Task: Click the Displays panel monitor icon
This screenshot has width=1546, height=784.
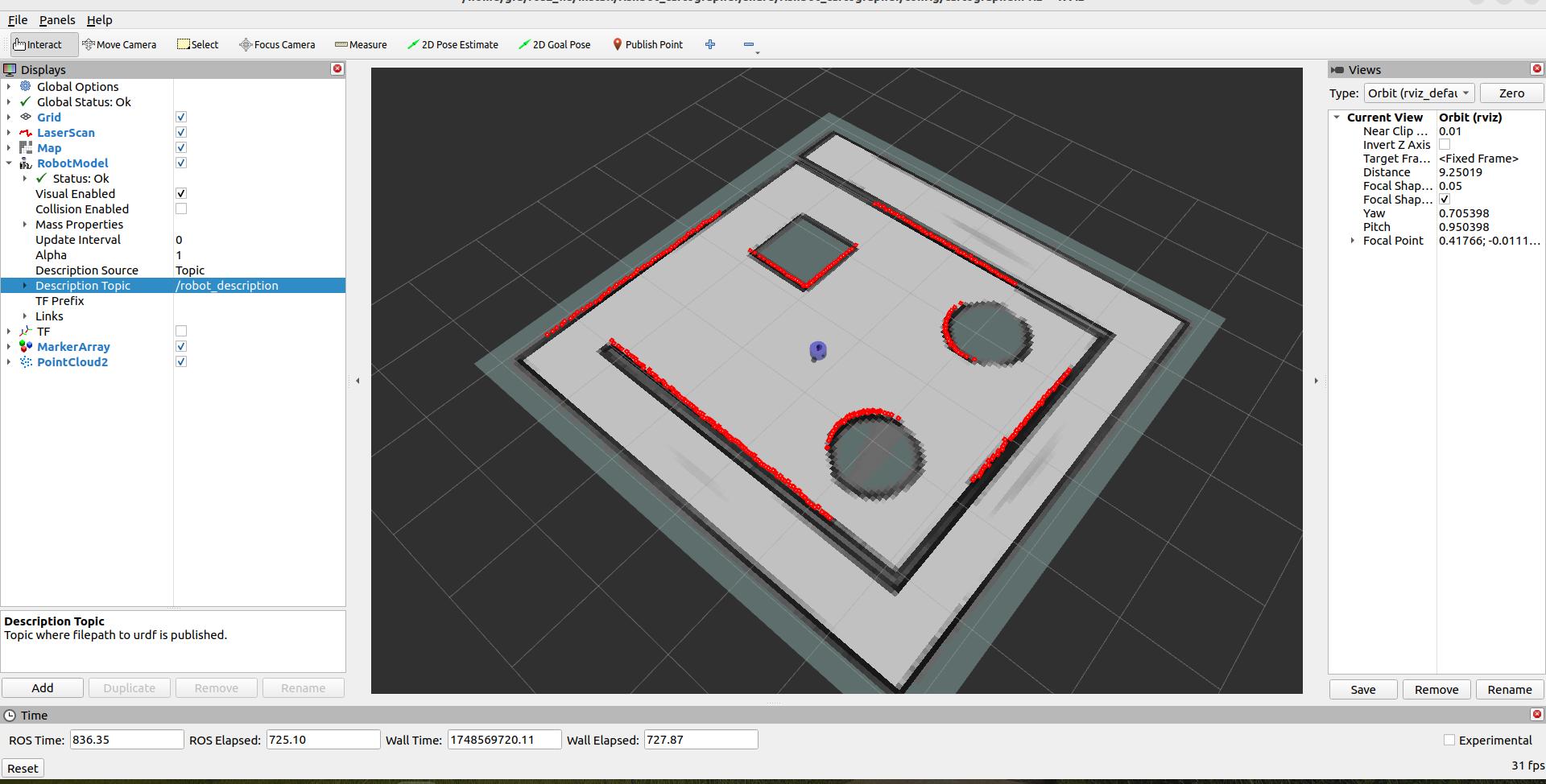Action: [10, 70]
